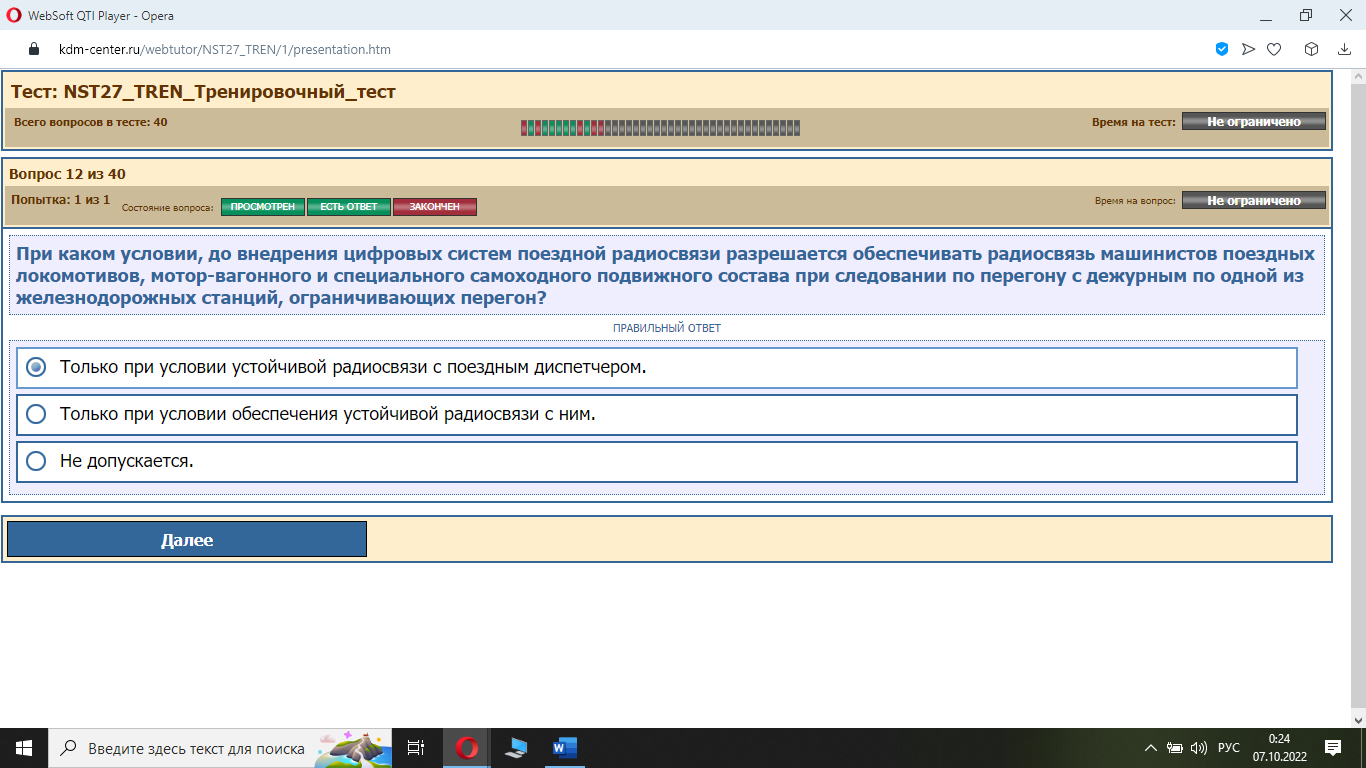Click the test title NST27_TREN heading
This screenshot has width=1366, height=768.
(x=203, y=92)
